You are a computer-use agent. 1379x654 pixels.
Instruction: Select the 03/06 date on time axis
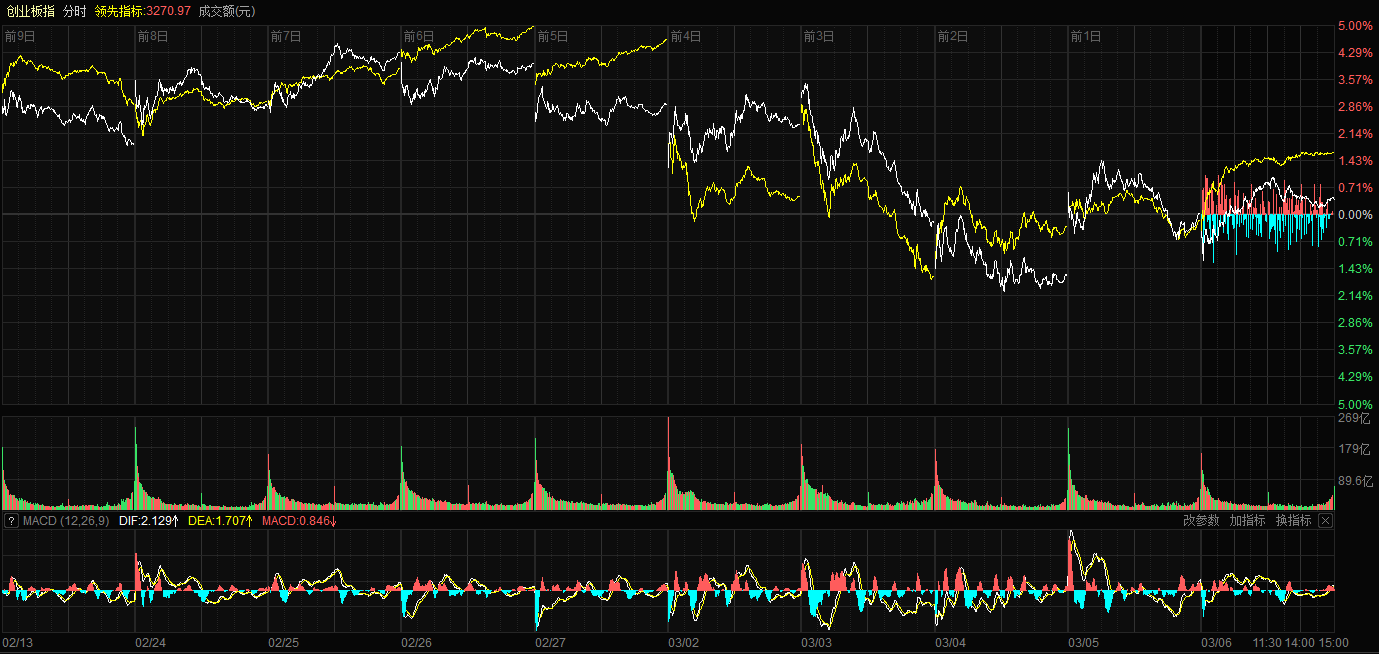[1216, 643]
